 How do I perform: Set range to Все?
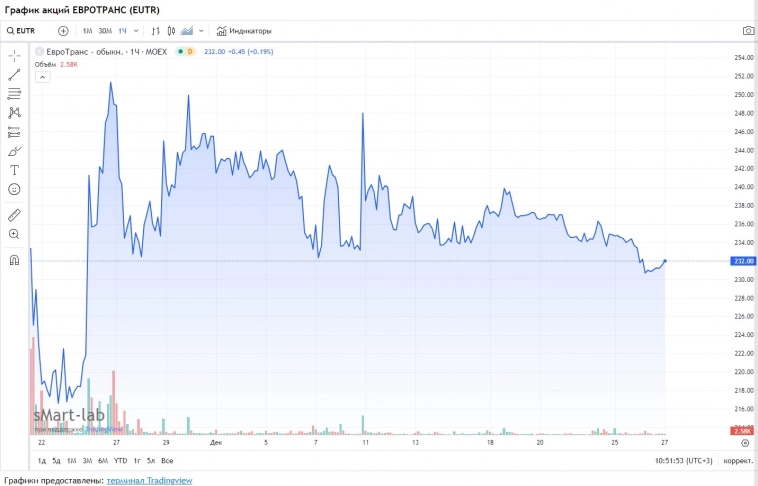pos(167,461)
